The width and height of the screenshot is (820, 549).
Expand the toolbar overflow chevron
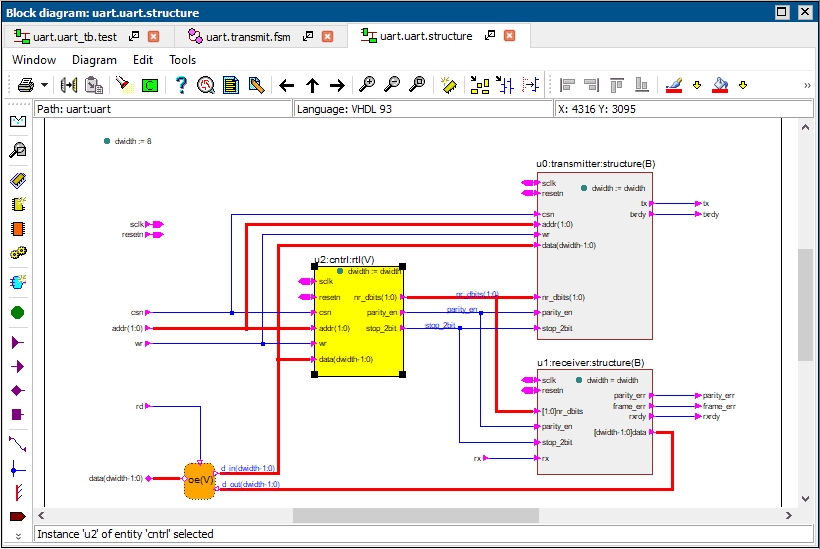806,85
